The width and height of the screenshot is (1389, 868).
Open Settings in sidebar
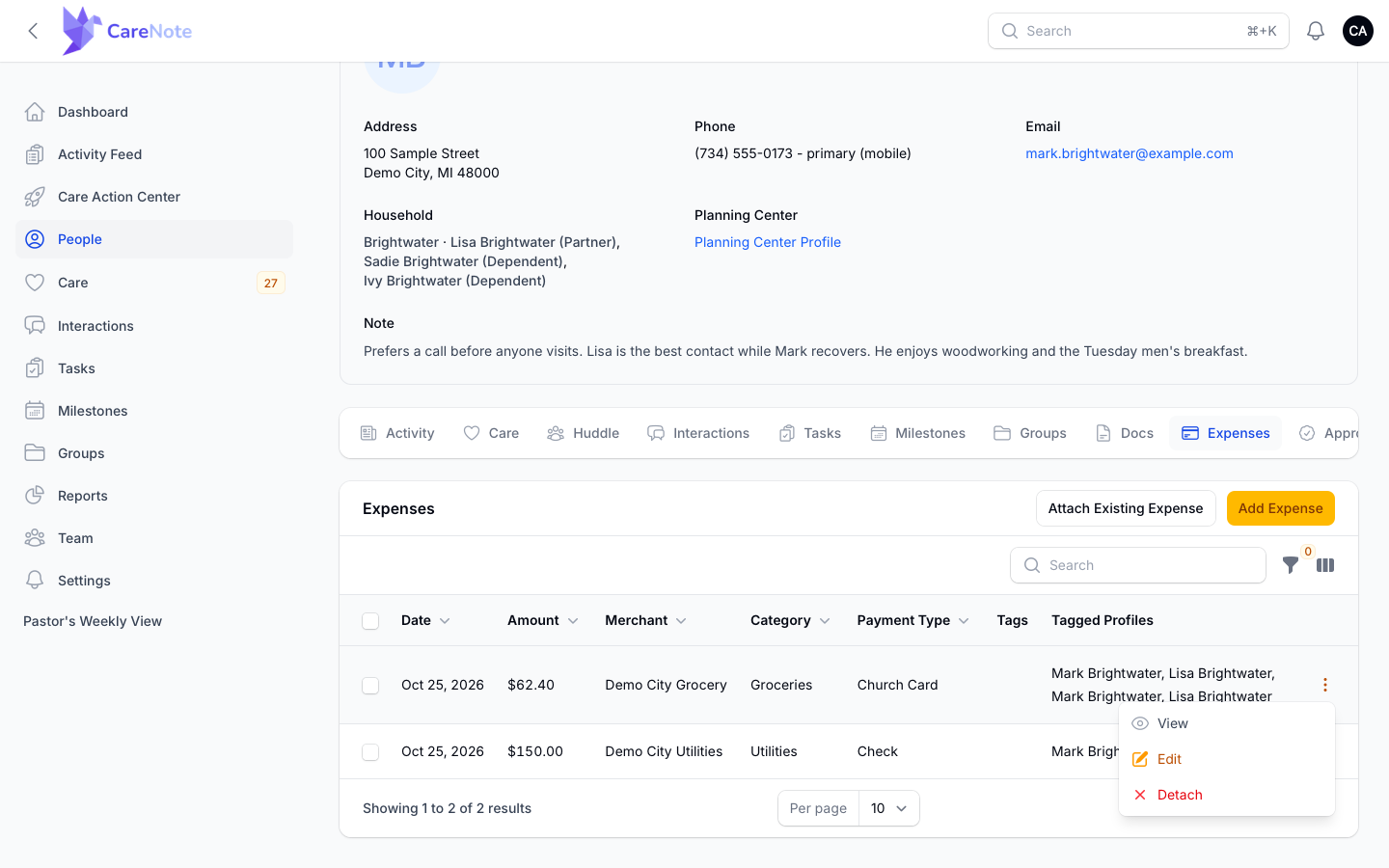[154, 581]
